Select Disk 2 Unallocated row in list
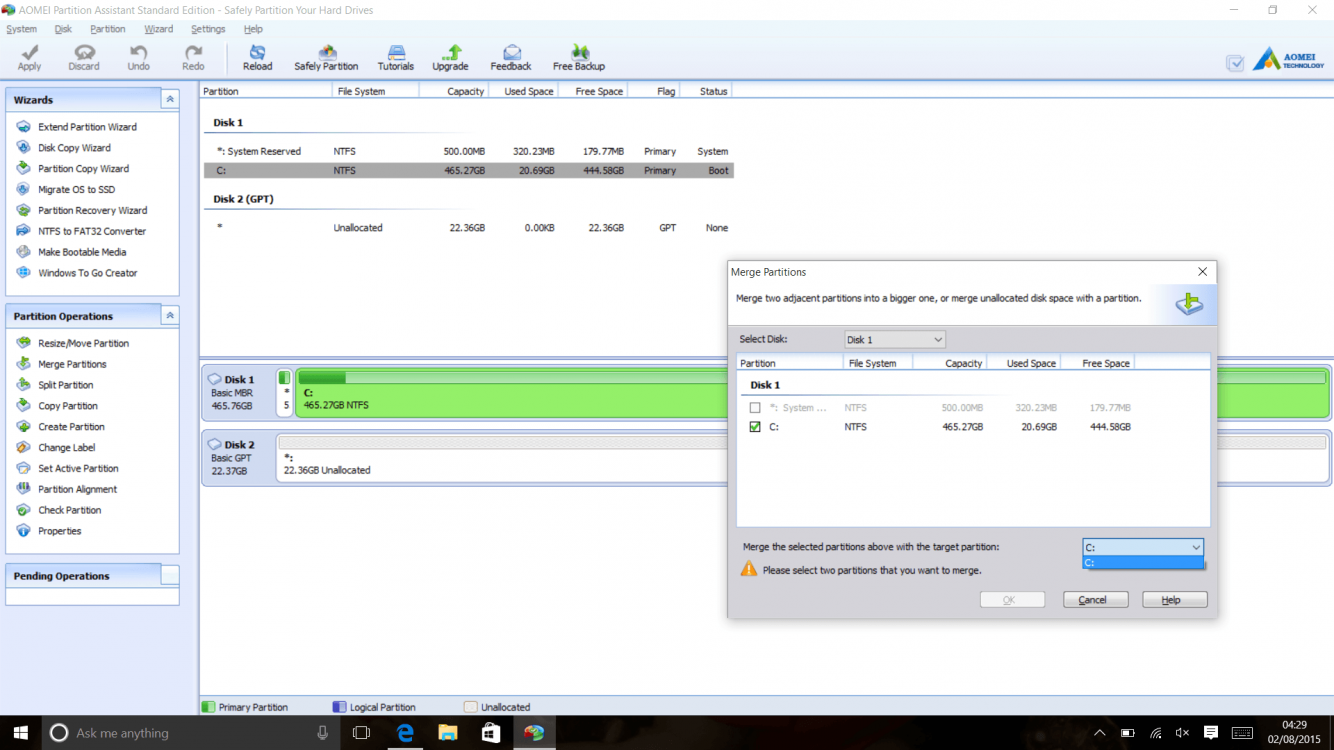Image resolution: width=1334 pixels, height=750 pixels. (468, 228)
